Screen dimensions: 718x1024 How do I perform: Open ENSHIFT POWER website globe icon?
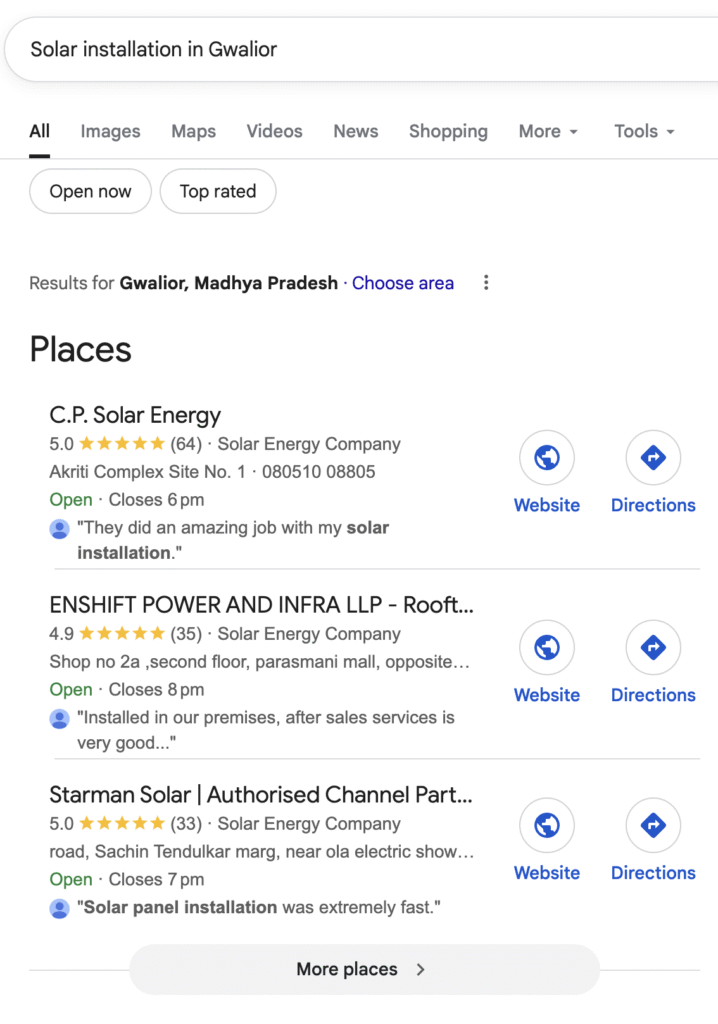click(547, 648)
